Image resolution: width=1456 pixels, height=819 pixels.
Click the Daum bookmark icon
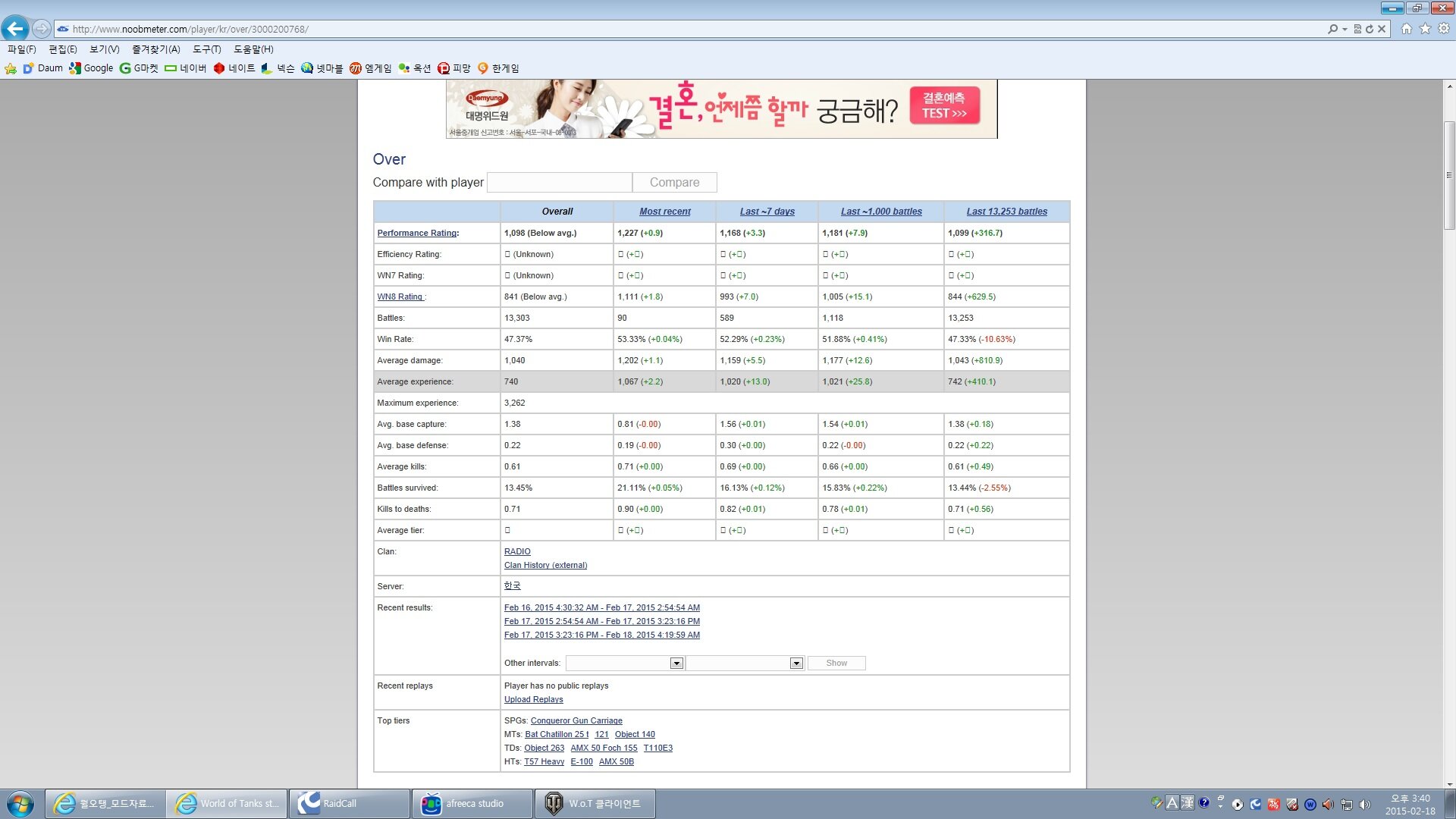pos(29,68)
